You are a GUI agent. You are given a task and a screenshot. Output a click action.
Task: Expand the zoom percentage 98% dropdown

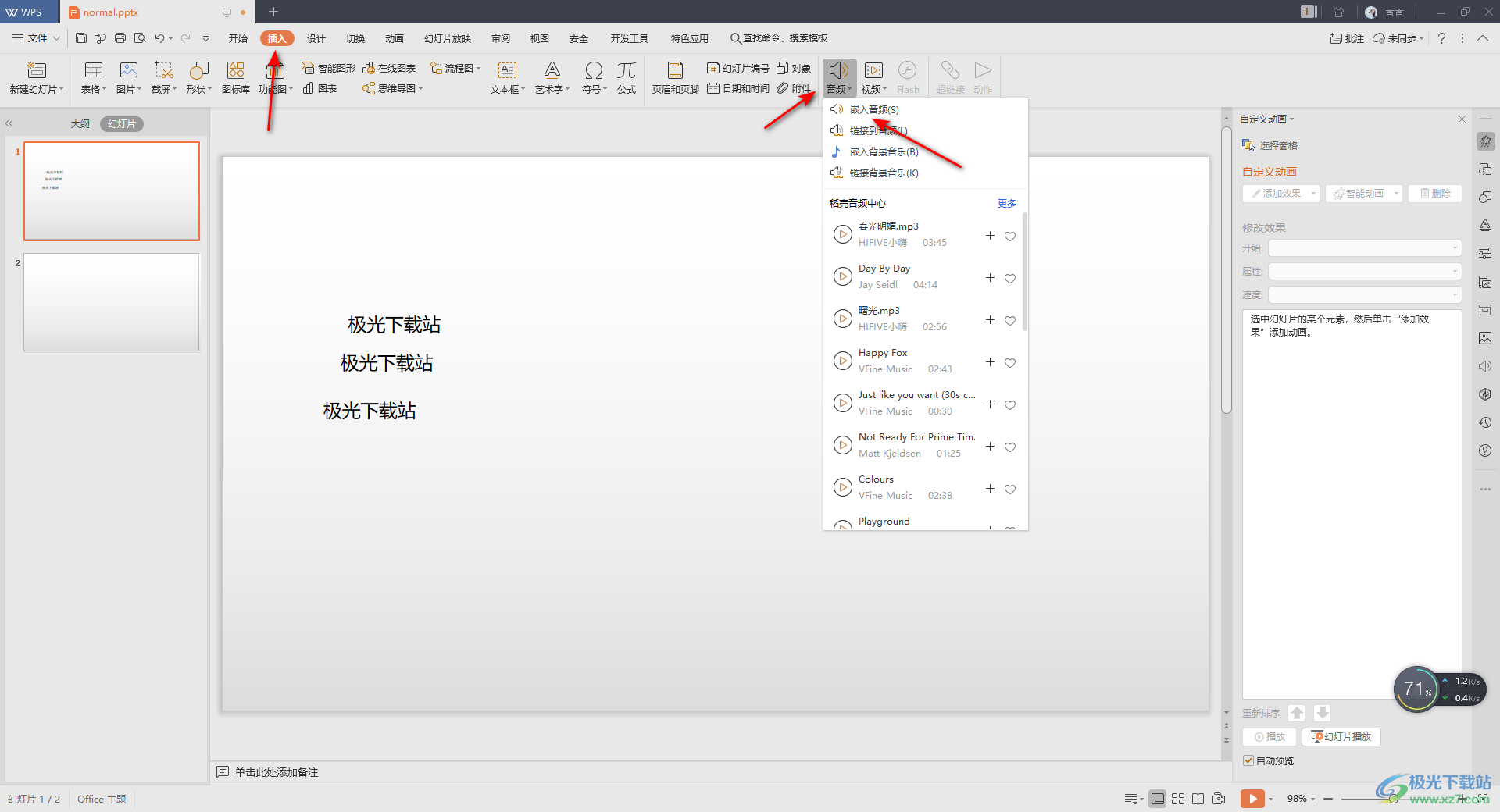point(1302,799)
